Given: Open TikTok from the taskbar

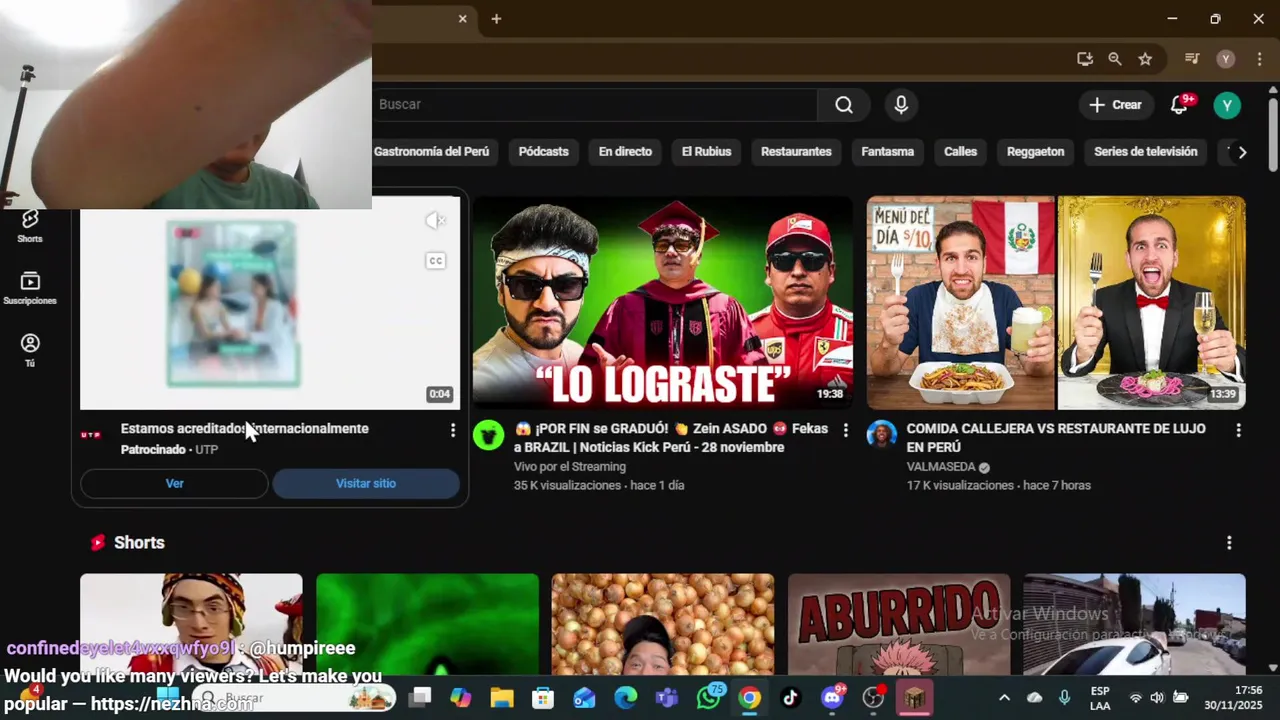Looking at the screenshot, I should (790, 698).
